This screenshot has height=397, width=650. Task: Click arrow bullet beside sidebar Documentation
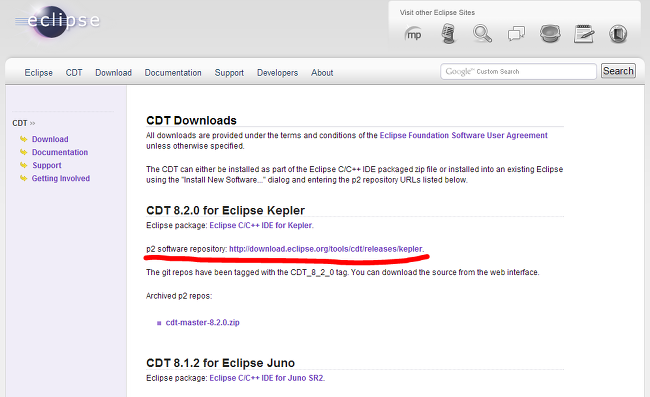pos(24,152)
